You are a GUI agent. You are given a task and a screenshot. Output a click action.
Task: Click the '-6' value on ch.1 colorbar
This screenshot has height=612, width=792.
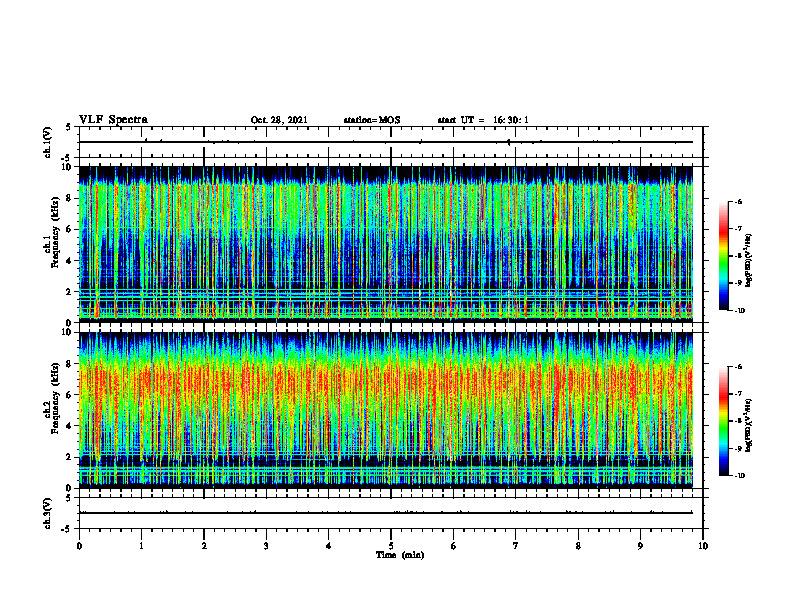point(738,202)
